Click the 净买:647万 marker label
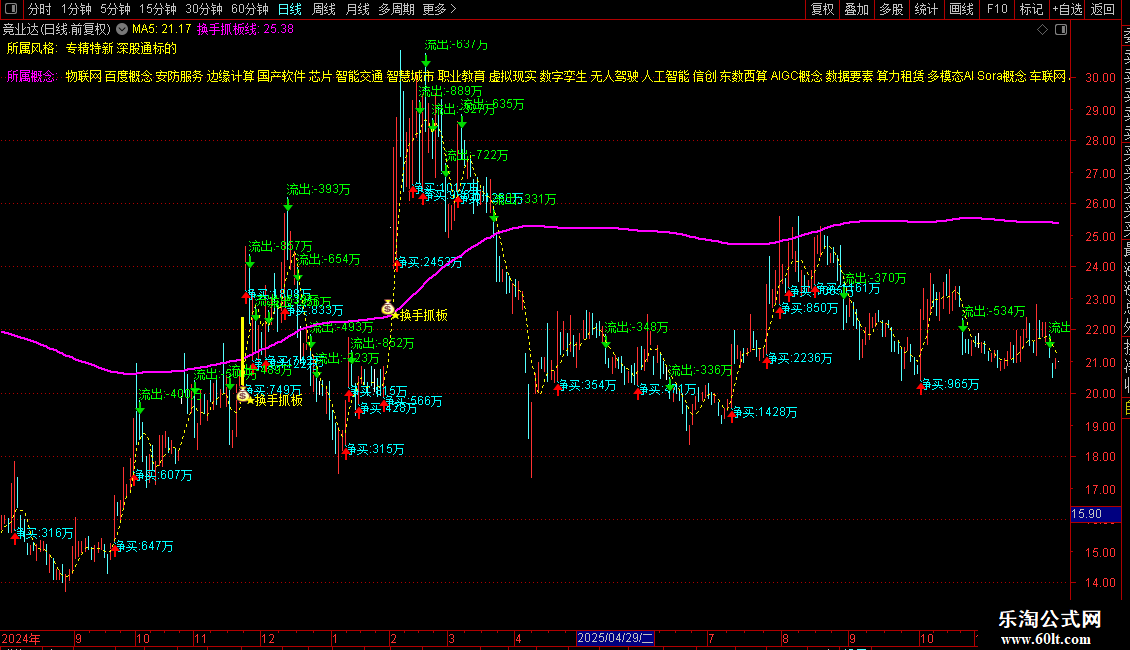The image size is (1130, 650). (144, 546)
